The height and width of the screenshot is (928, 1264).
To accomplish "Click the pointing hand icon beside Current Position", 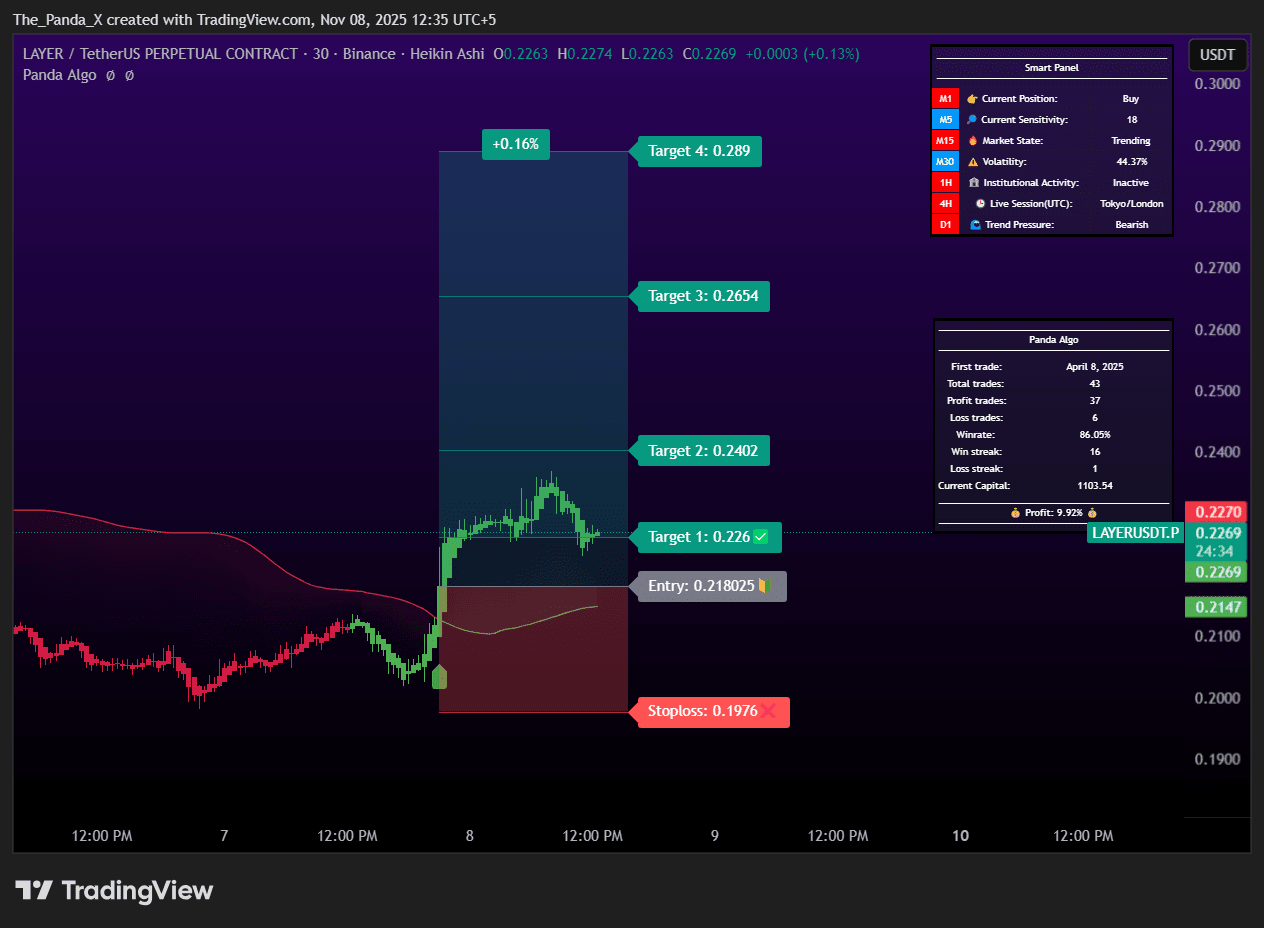I will (x=971, y=99).
